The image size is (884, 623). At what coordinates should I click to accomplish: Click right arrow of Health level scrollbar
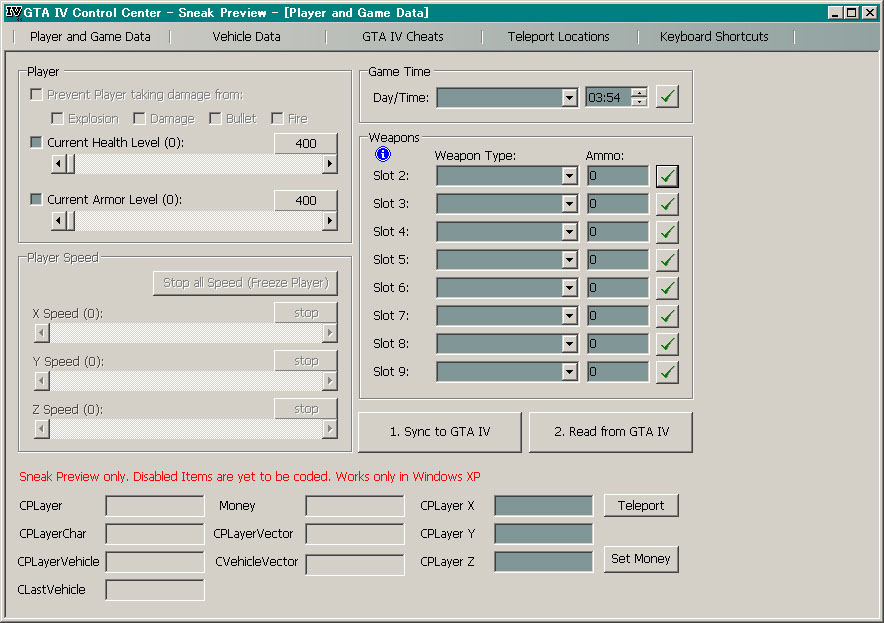(x=330, y=164)
